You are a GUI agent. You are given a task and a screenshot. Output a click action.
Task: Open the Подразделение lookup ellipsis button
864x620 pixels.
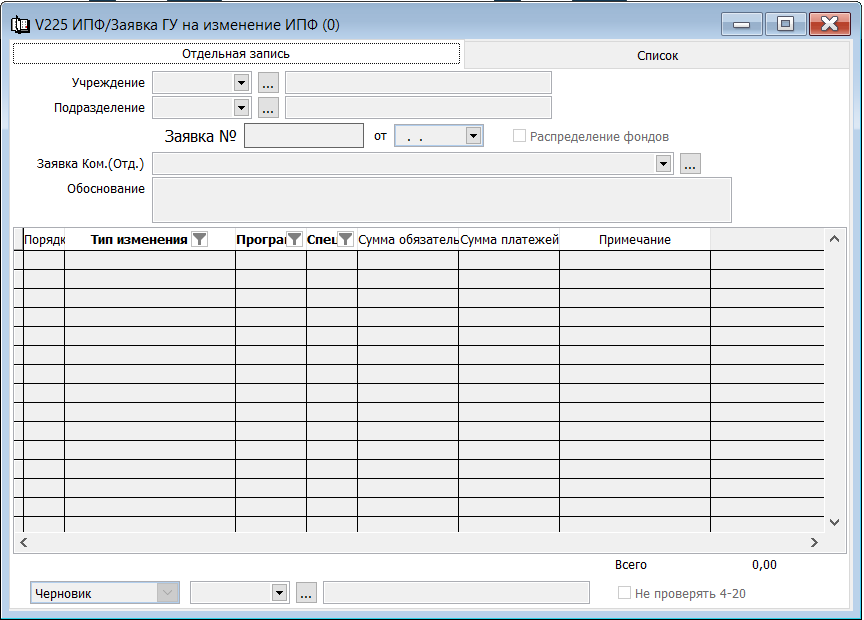click(268, 108)
